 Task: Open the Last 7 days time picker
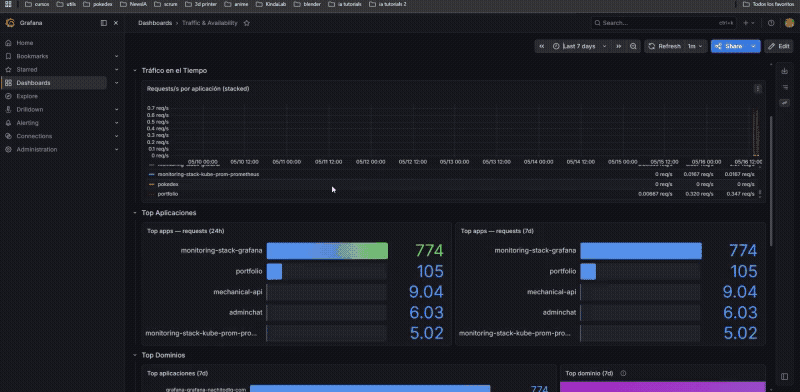coord(579,46)
